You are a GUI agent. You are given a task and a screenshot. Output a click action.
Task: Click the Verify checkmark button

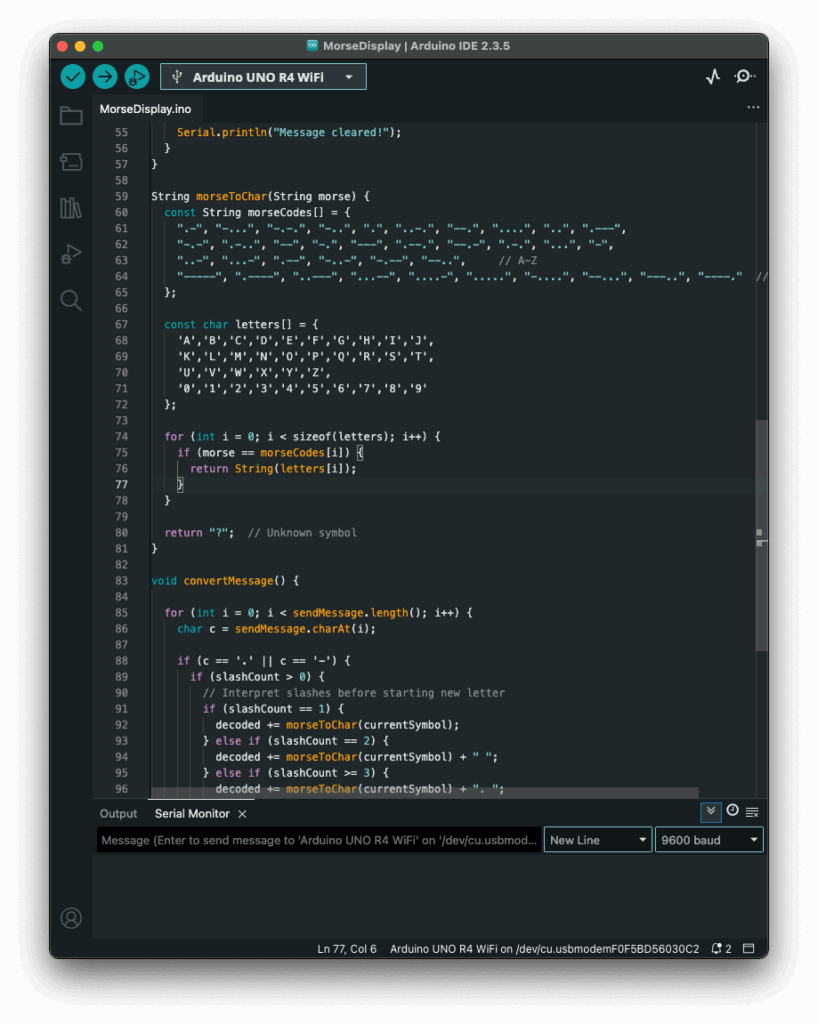click(72, 77)
